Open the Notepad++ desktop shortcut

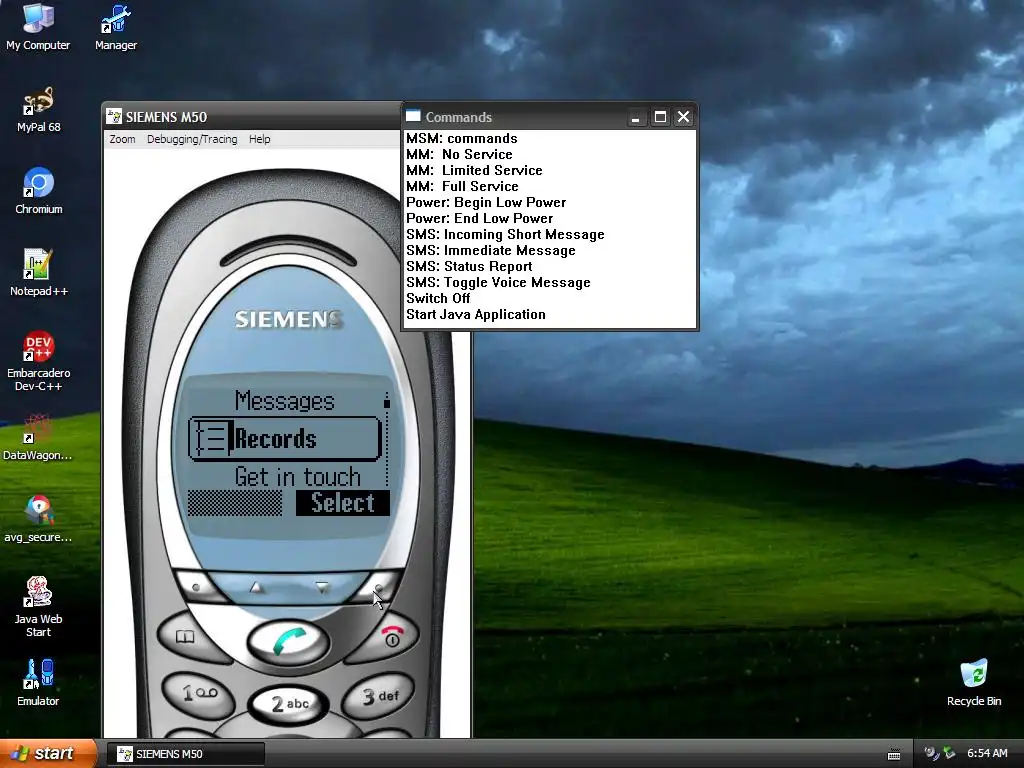click(x=39, y=273)
